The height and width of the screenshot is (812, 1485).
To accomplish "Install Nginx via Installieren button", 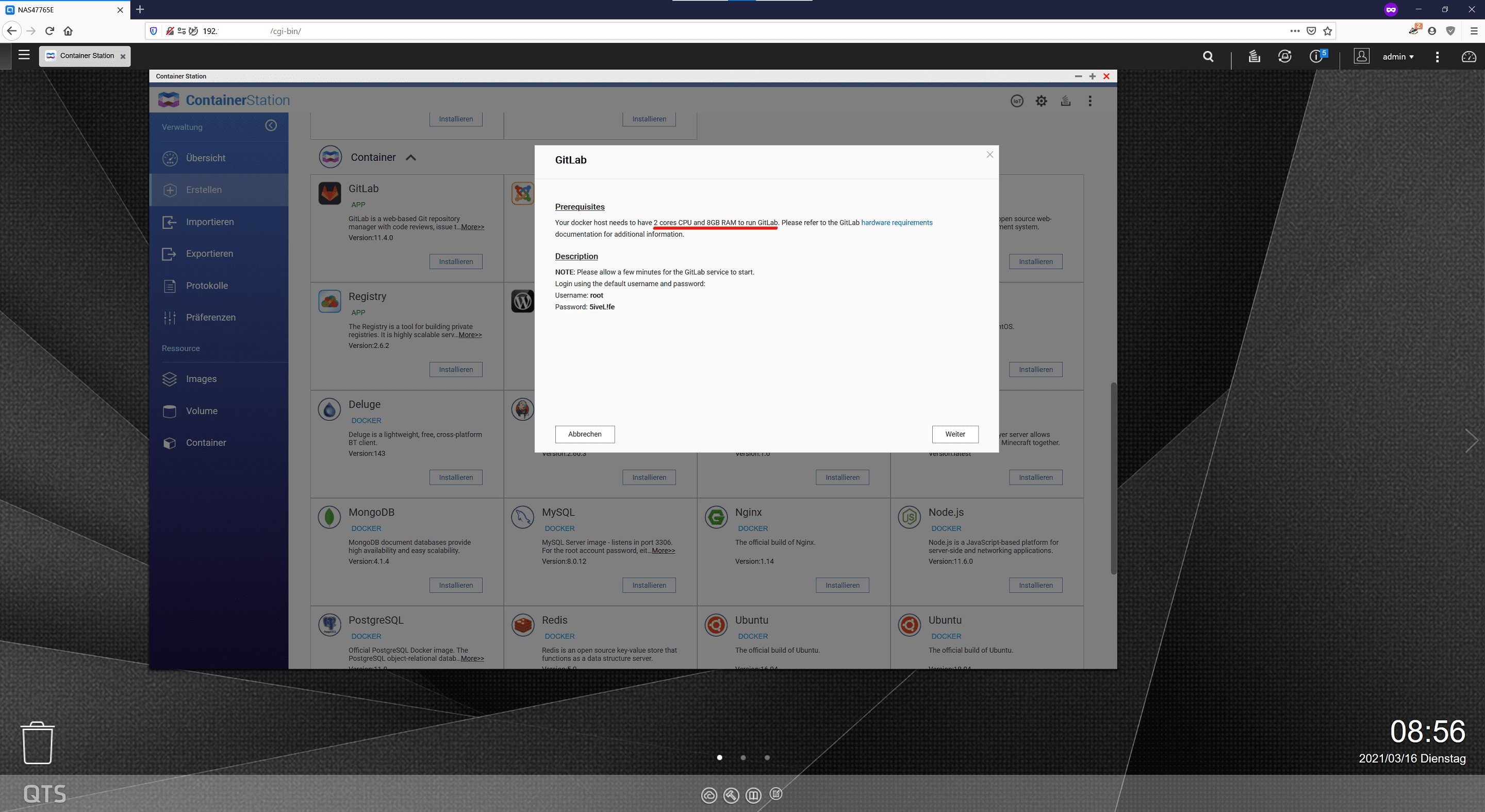I will 842,585.
